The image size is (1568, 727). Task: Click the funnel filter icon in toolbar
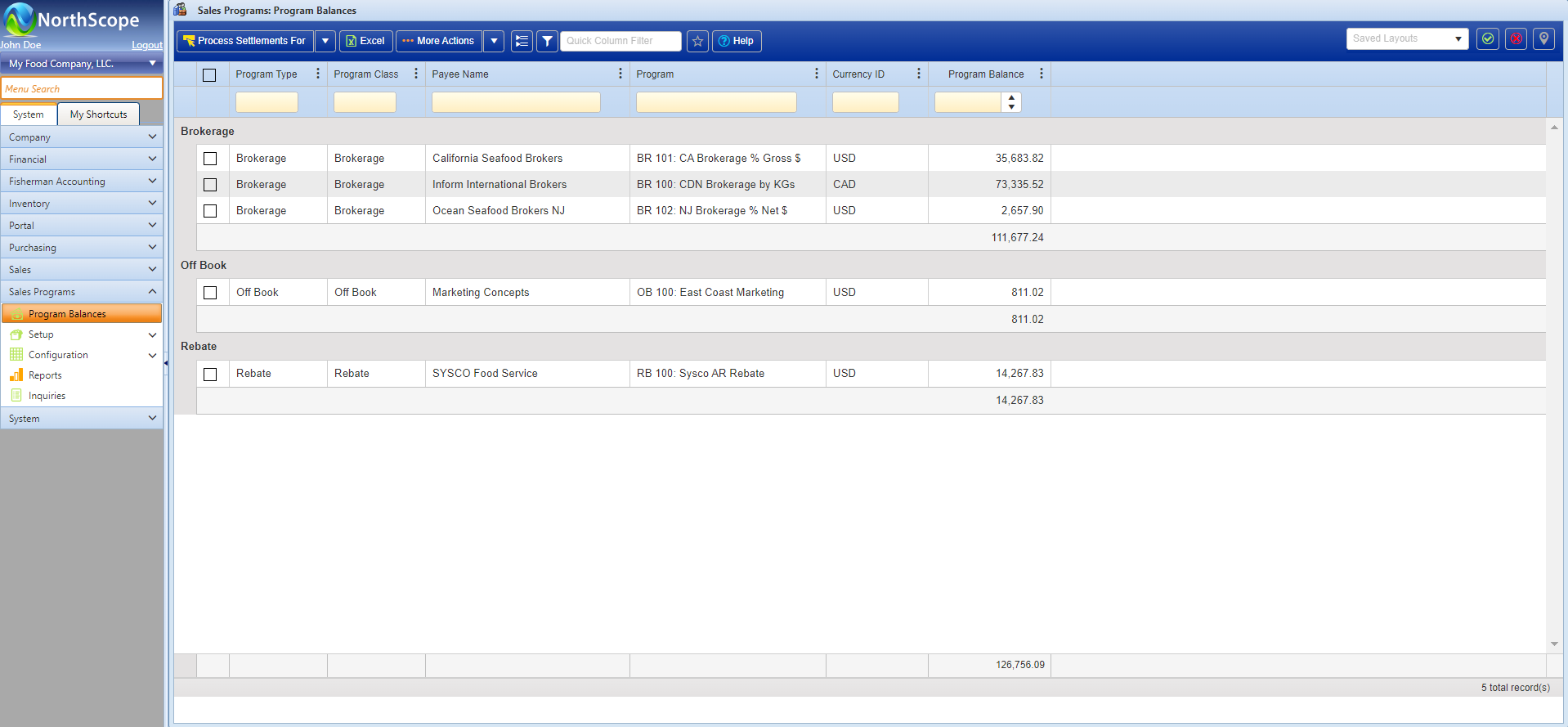(x=547, y=41)
